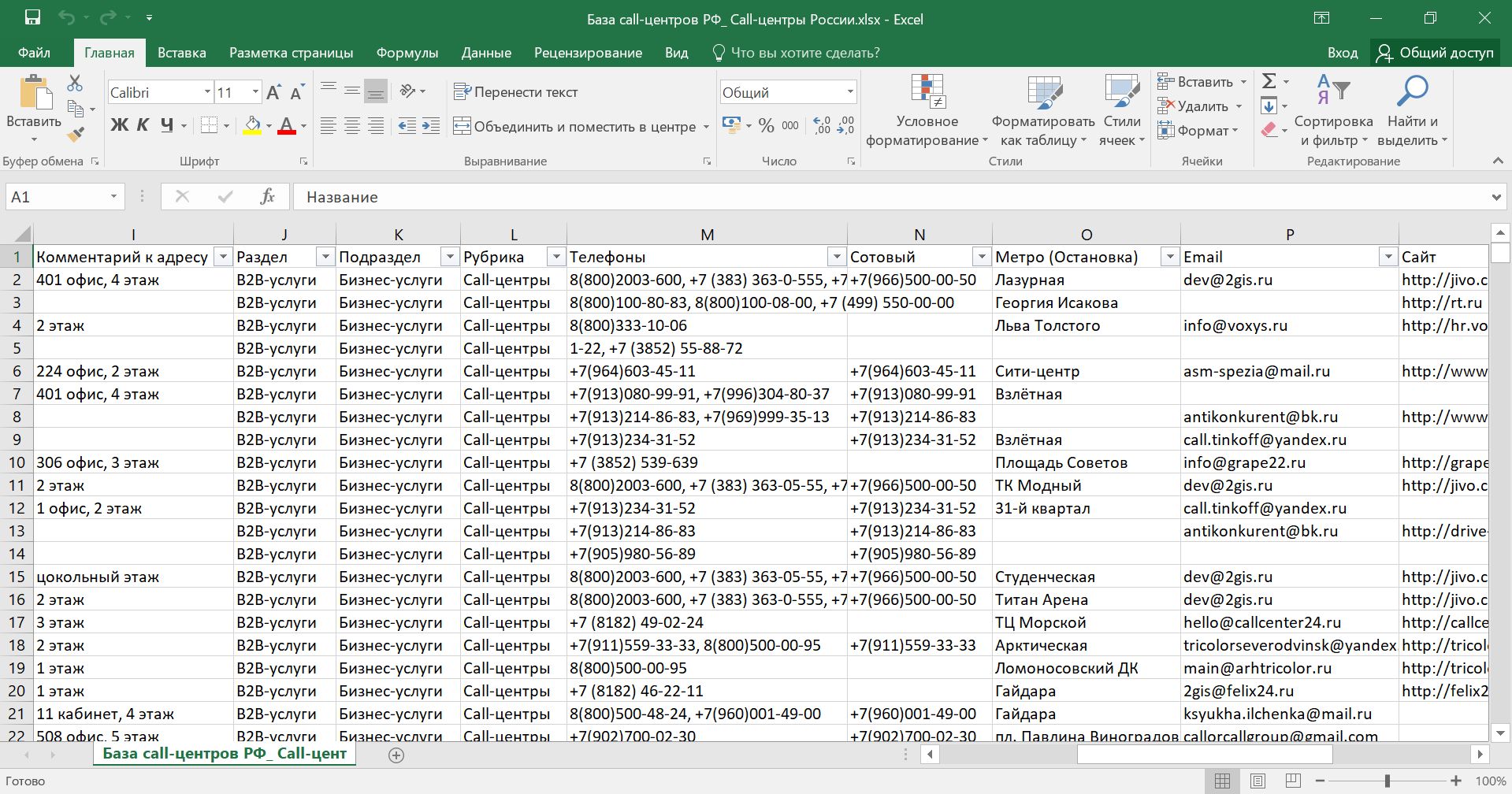The height and width of the screenshot is (794, 1512).
Task: Increase font size with the large A icon
Action: pyautogui.click(x=273, y=92)
